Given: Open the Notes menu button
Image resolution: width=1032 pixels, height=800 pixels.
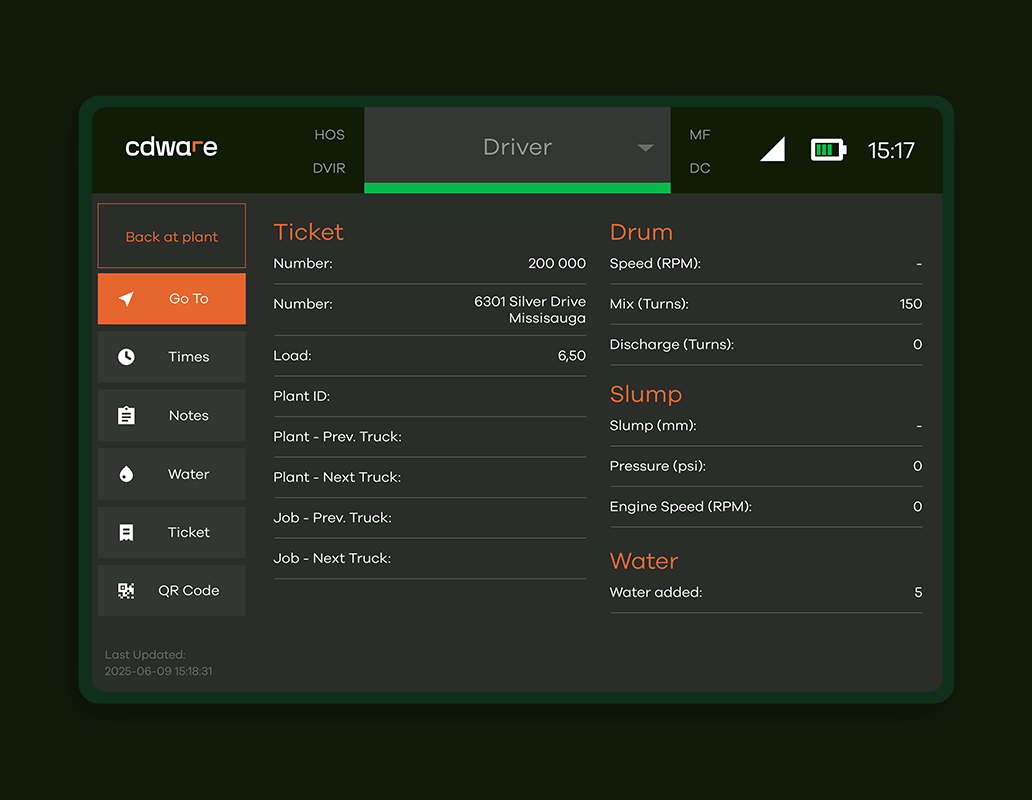Looking at the screenshot, I should click(x=172, y=415).
